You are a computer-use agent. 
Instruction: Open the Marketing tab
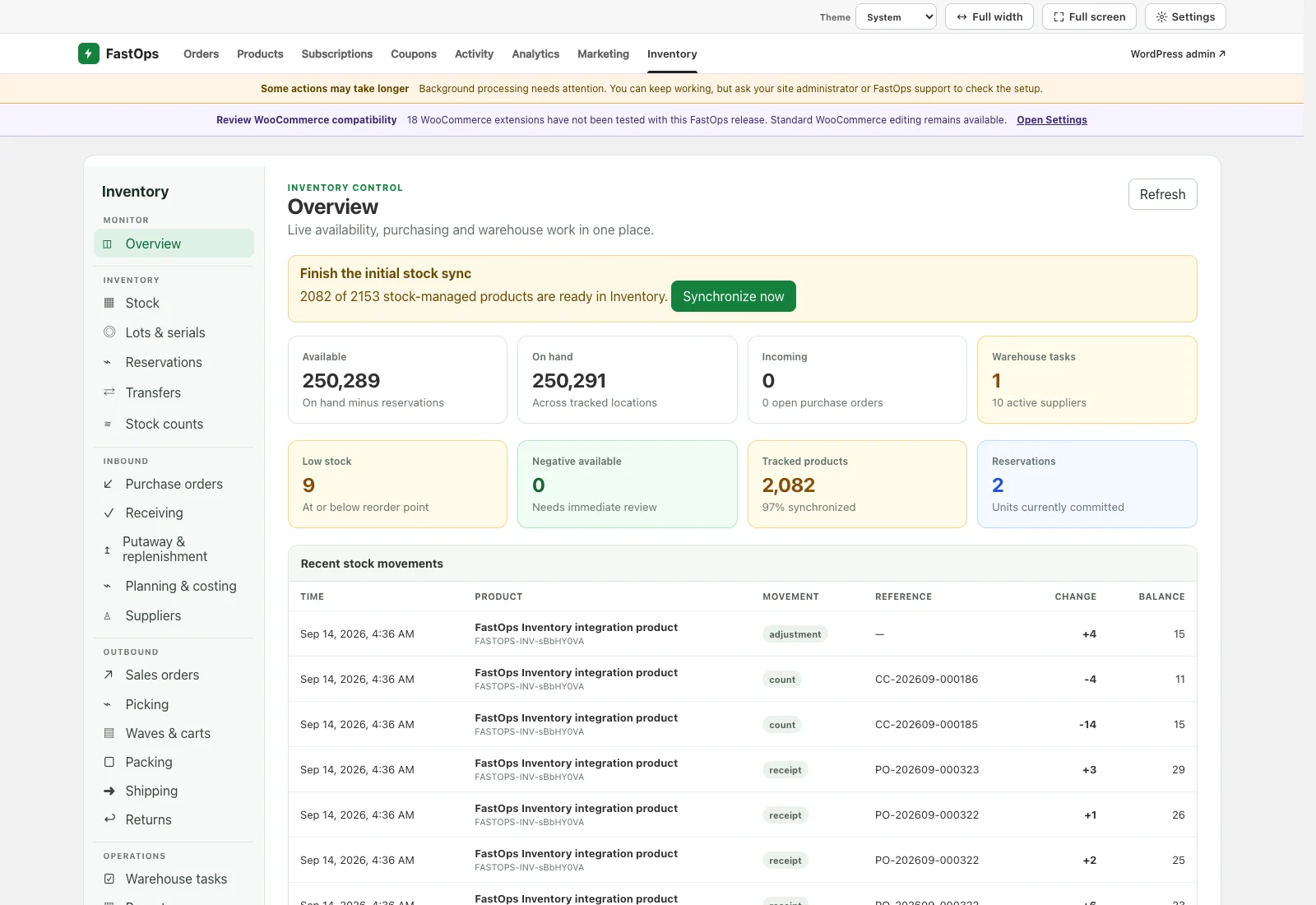(603, 54)
